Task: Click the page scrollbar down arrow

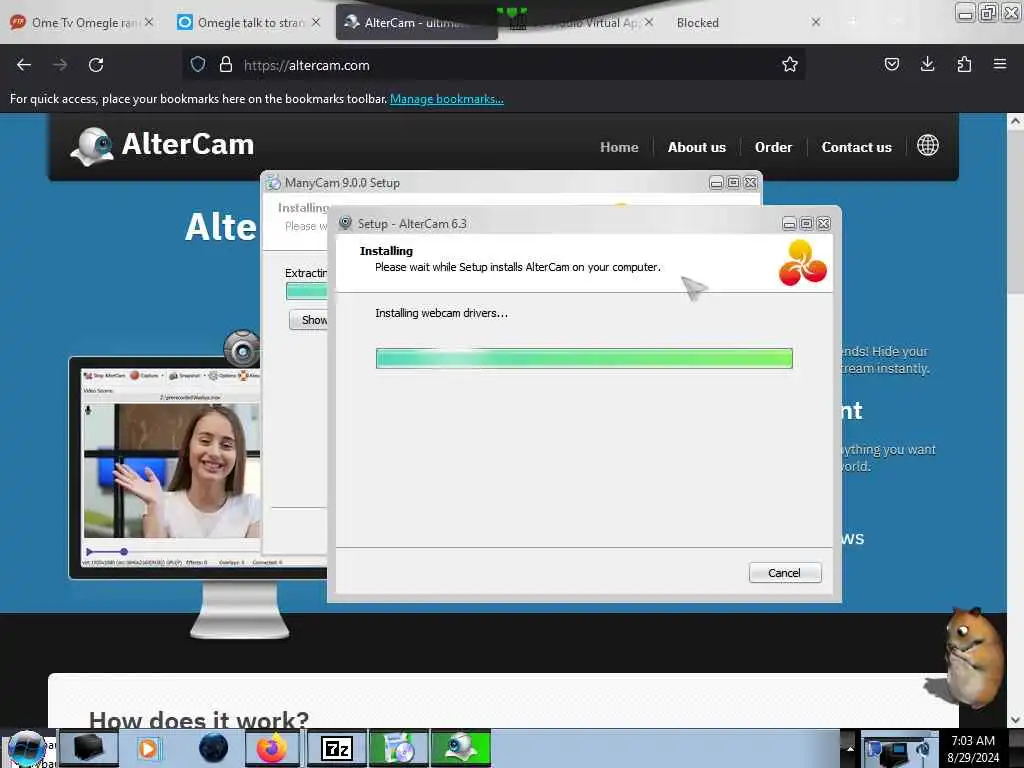Action: point(1015,720)
